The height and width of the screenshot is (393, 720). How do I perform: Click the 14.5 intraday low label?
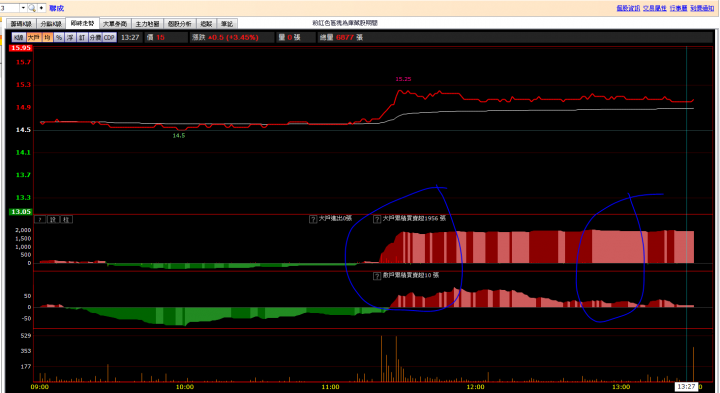(x=179, y=136)
